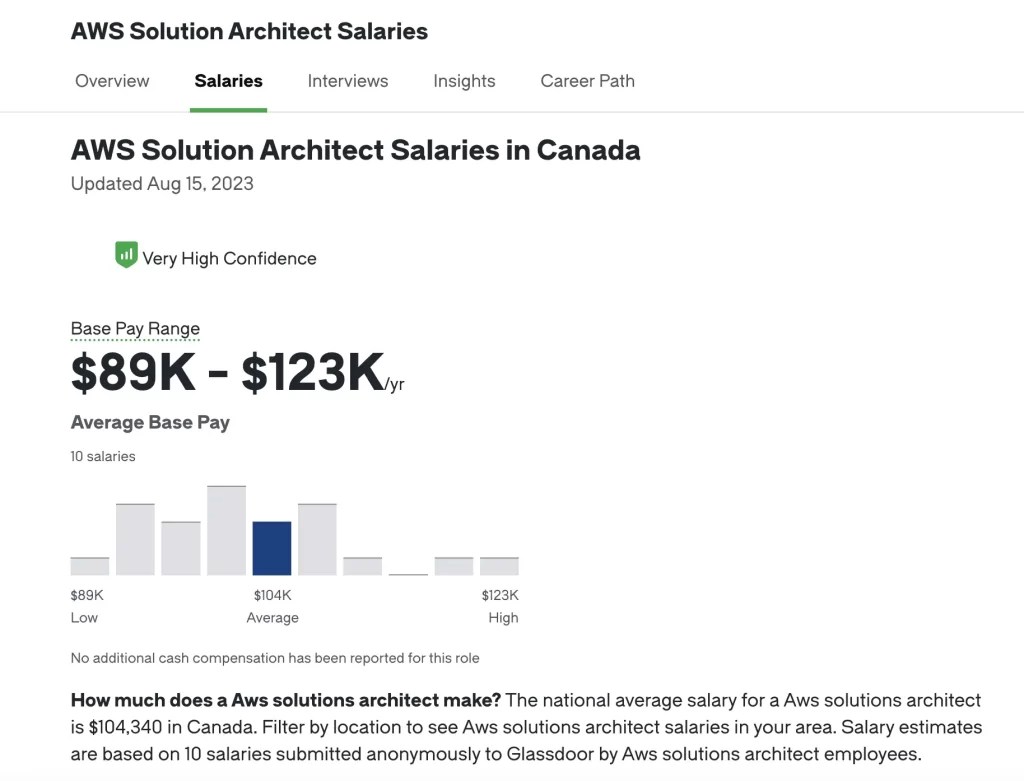Screen dimensions: 1024x781
Task: Select the highlighted blue average salary bar
Action: click(272, 548)
